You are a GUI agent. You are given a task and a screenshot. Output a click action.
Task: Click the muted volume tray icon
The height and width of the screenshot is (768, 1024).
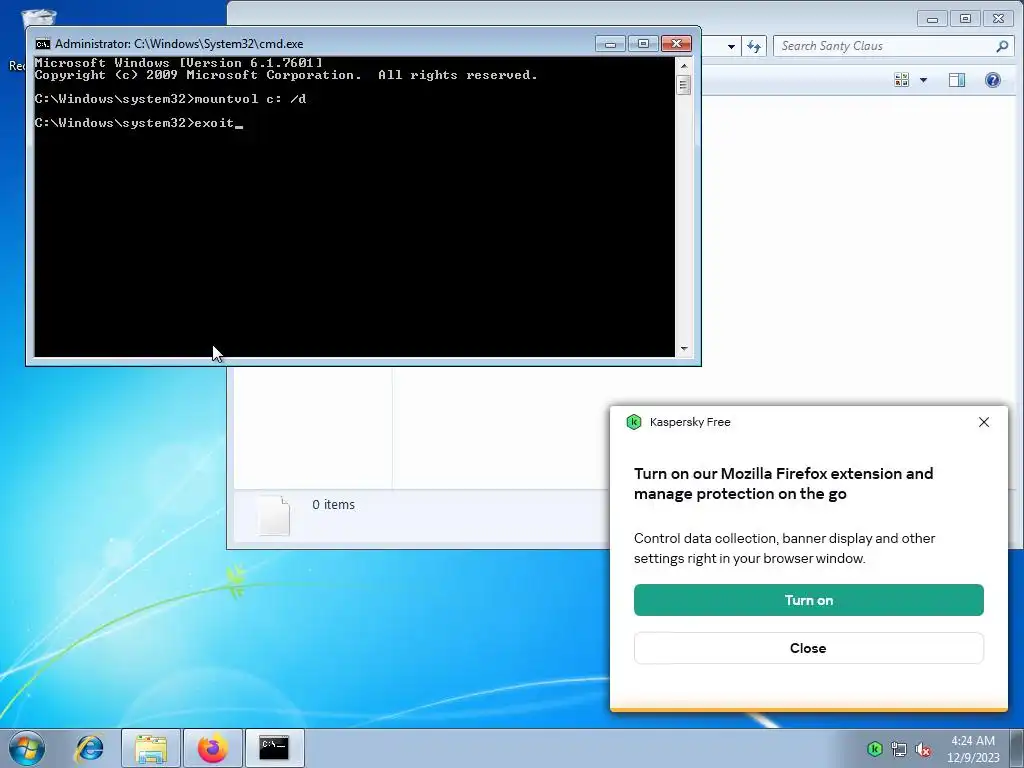tap(923, 749)
